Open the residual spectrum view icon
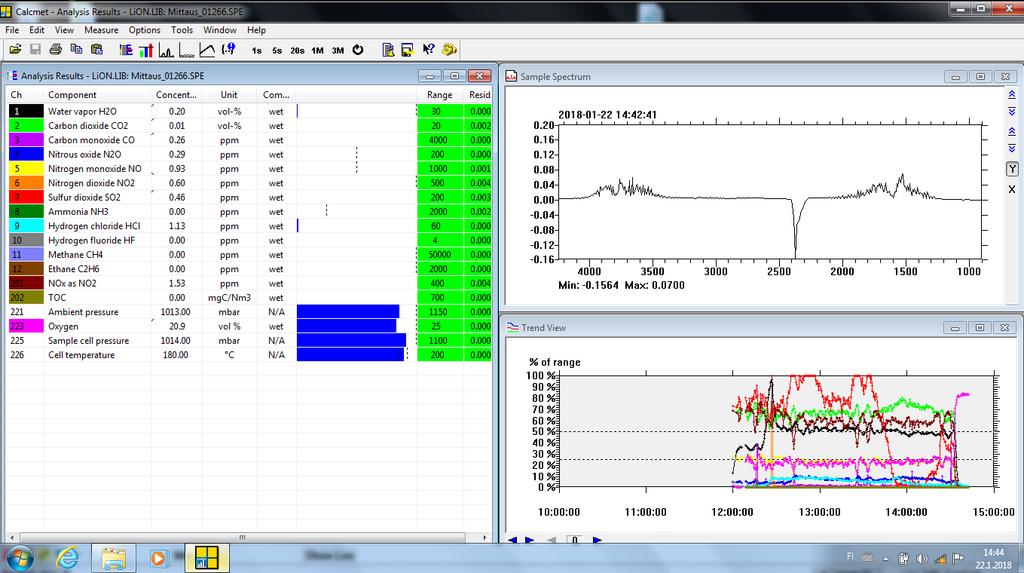This screenshot has width=1024, height=573. 187,50
